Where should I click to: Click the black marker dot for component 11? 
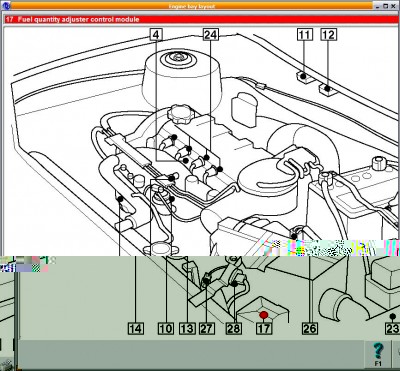(x=303, y=76)
